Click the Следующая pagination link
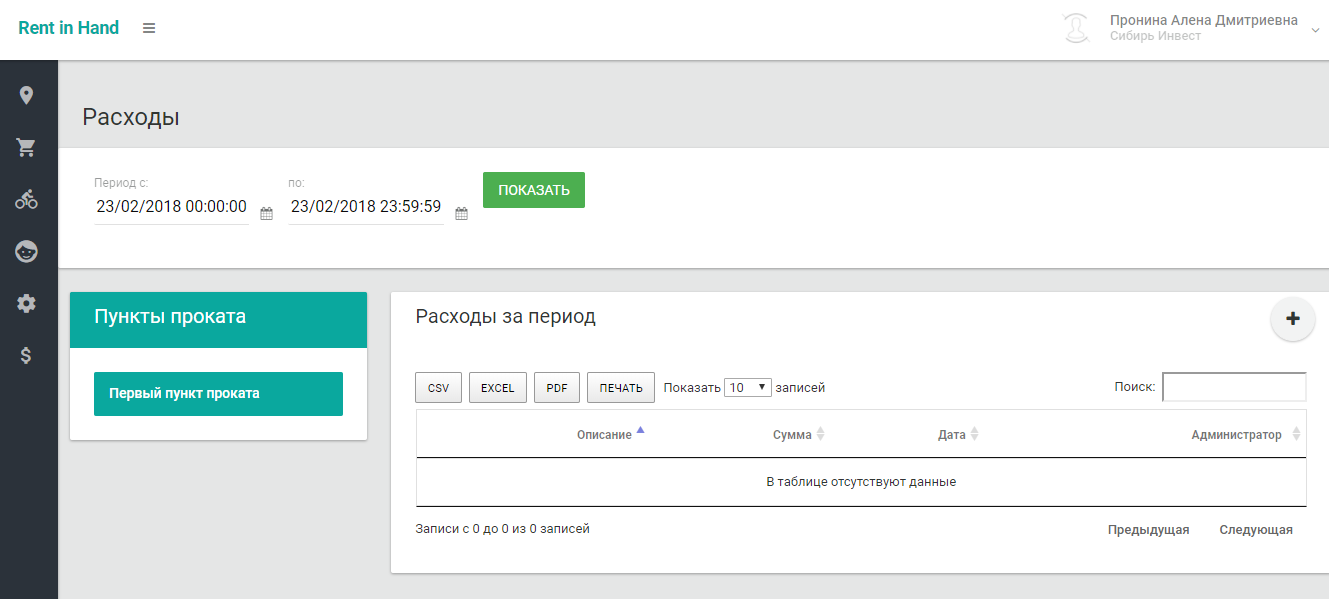The height and width of the screenshot is (599, 1329). (x=1255, y=529)
